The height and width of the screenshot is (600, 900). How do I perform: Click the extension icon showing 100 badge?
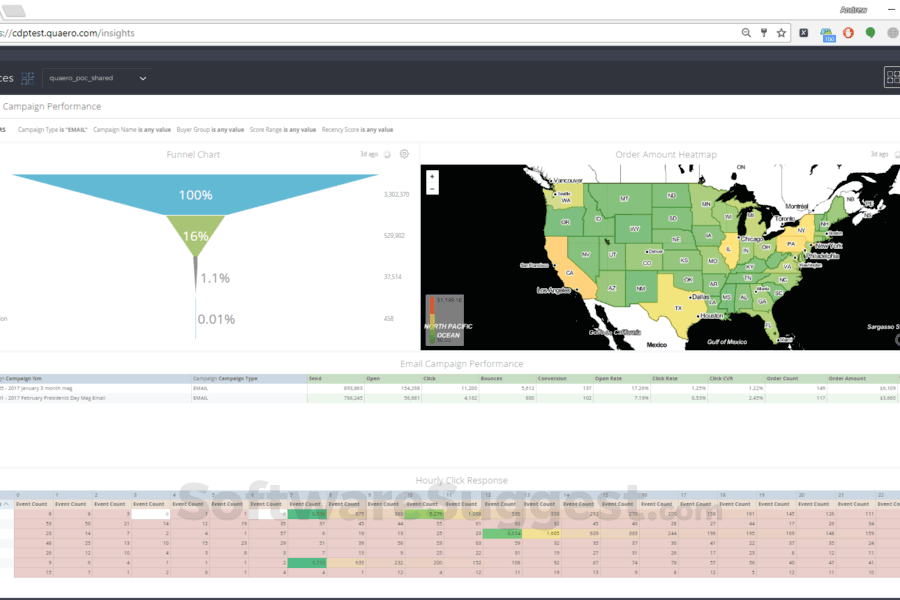827,32
